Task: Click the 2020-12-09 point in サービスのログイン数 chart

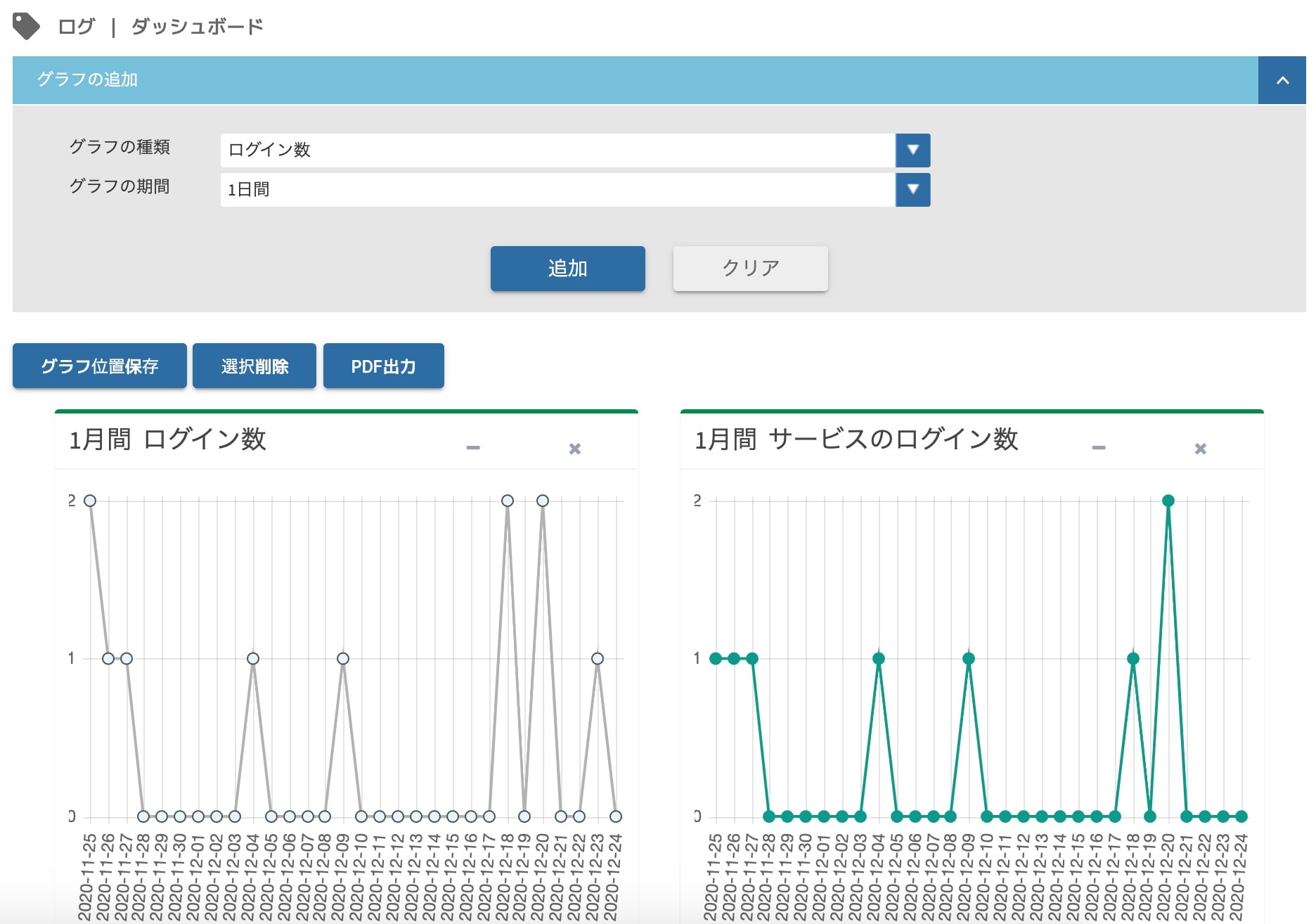Action: pos(969,658)
